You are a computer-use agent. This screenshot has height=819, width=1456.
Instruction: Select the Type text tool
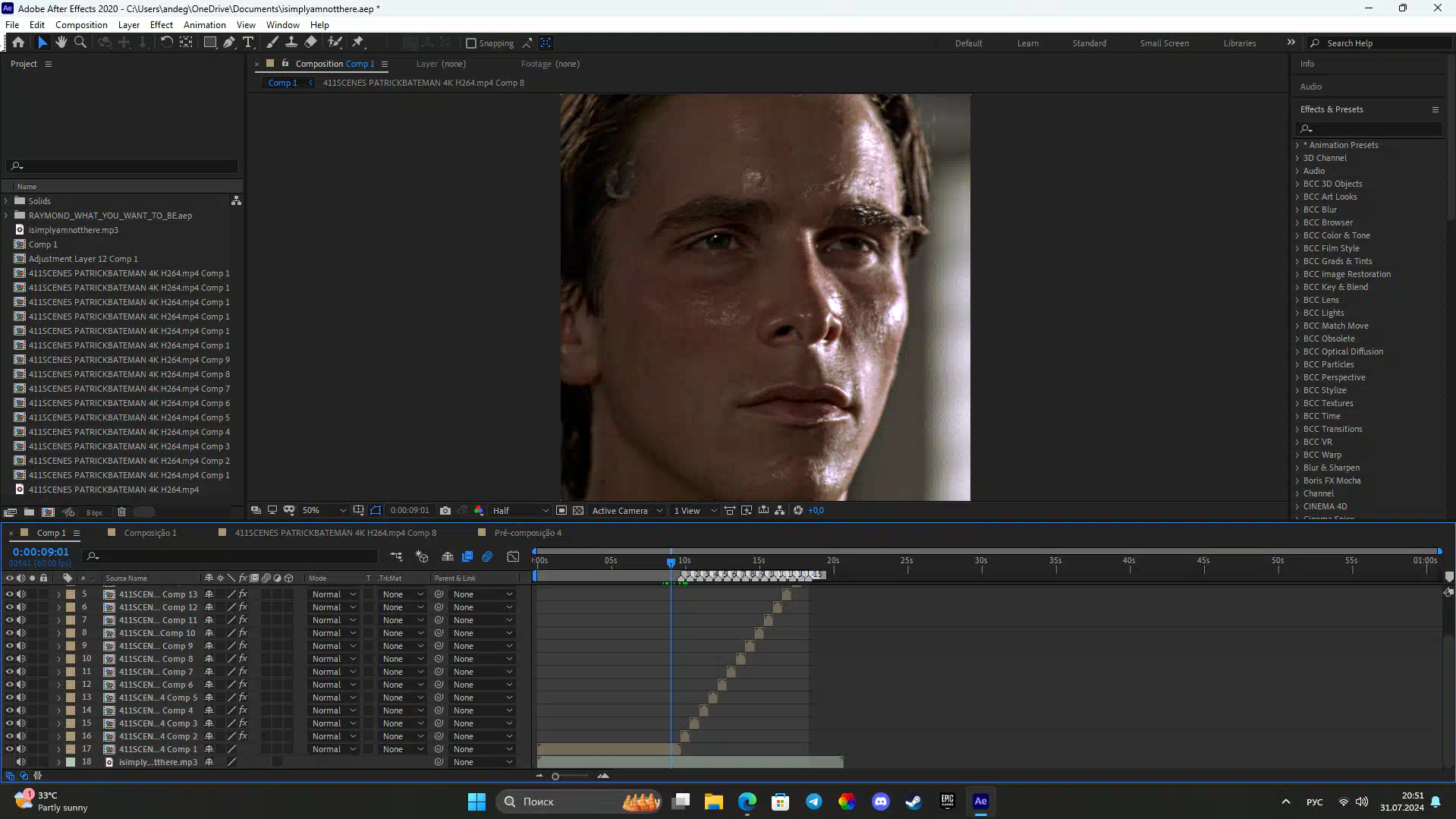point(248,43)
